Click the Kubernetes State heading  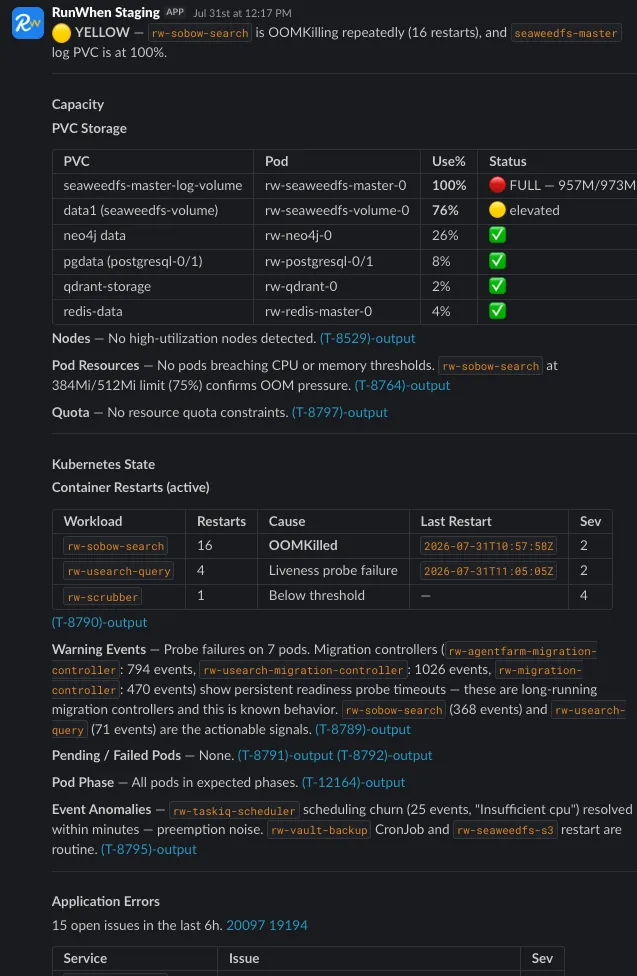(103, 464)
